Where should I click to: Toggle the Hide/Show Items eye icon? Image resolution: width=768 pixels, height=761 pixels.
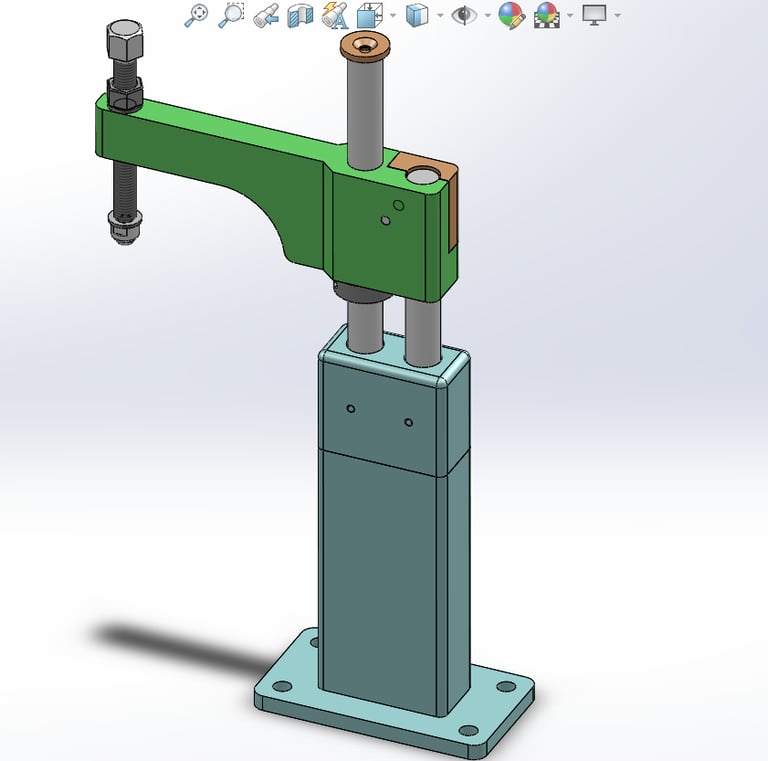(464, 16)
